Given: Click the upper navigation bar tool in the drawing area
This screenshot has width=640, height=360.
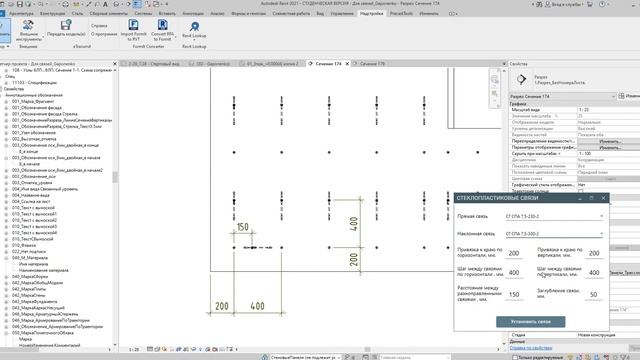Looking at the screenshot, I should click(x=495, y=80).
